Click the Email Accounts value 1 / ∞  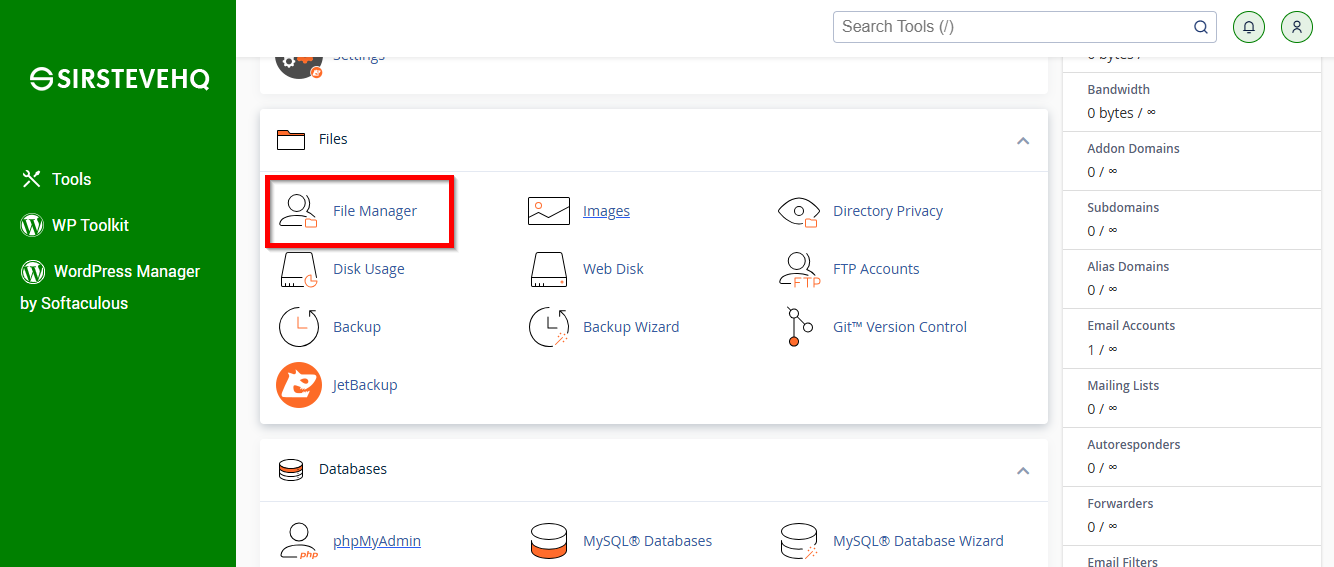point(1102,350)
